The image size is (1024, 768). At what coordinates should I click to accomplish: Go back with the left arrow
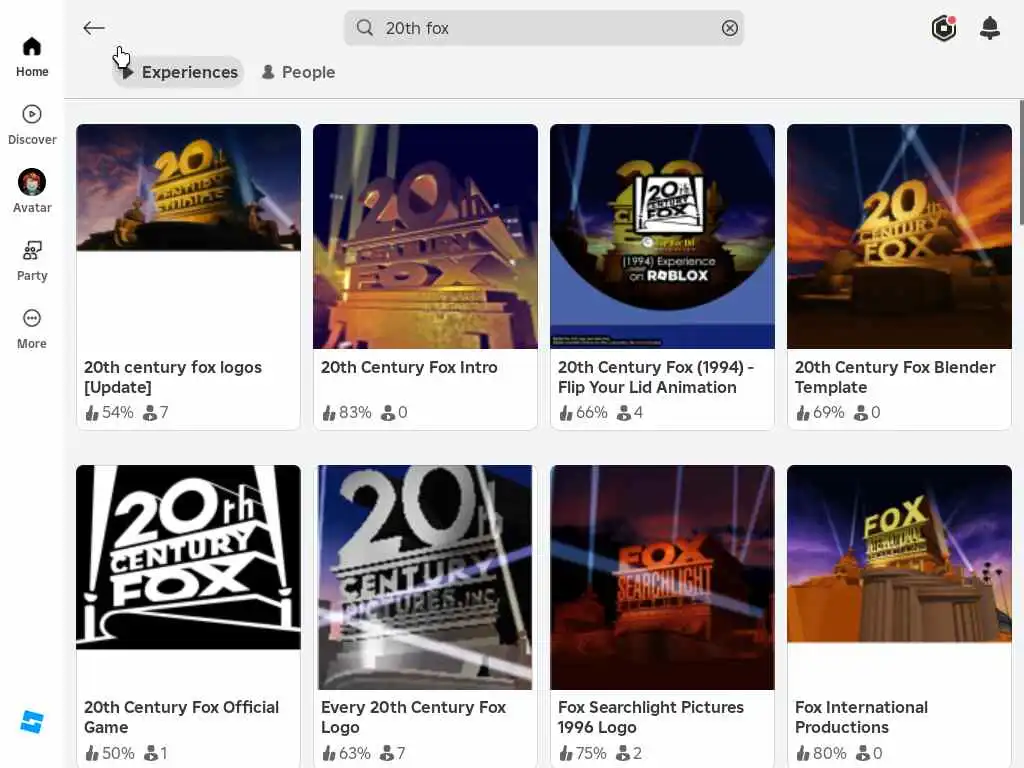94,28
